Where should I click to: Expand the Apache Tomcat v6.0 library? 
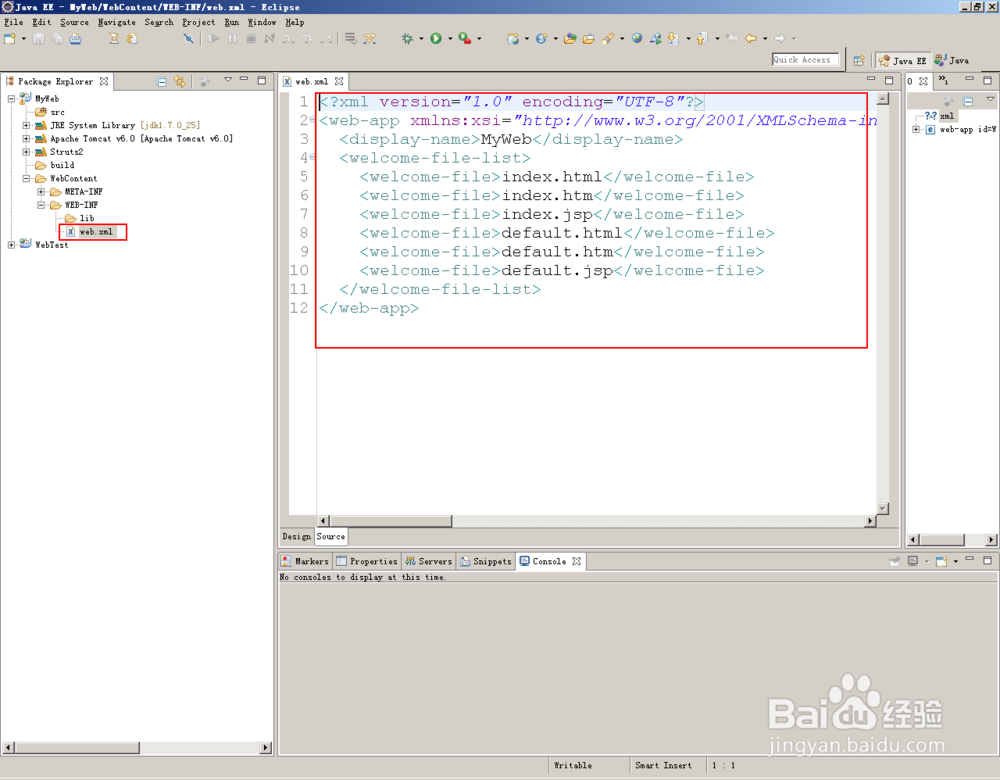[26, 138]
